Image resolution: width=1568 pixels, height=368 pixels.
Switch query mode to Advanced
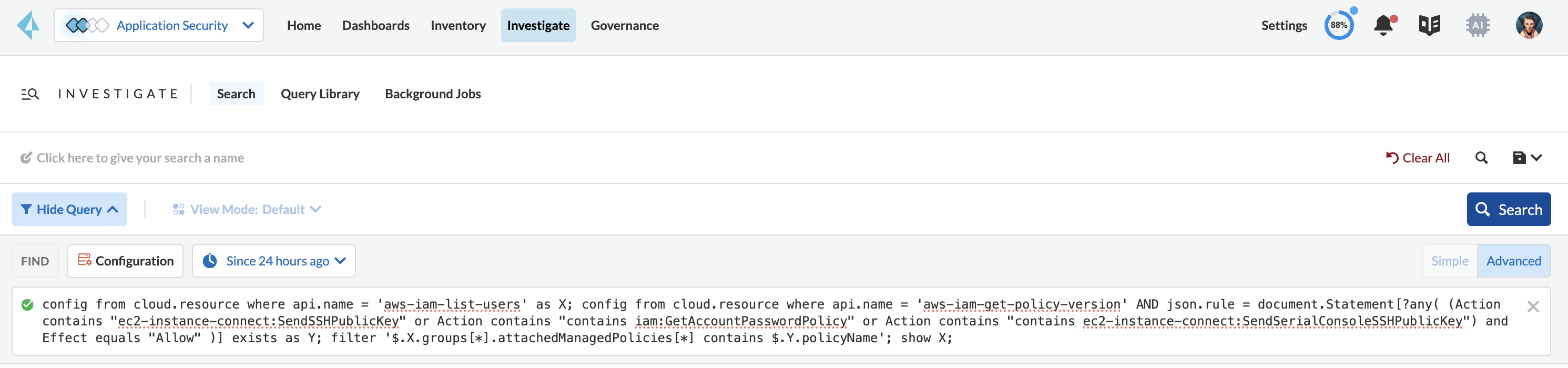click(x=1513, y=261)
